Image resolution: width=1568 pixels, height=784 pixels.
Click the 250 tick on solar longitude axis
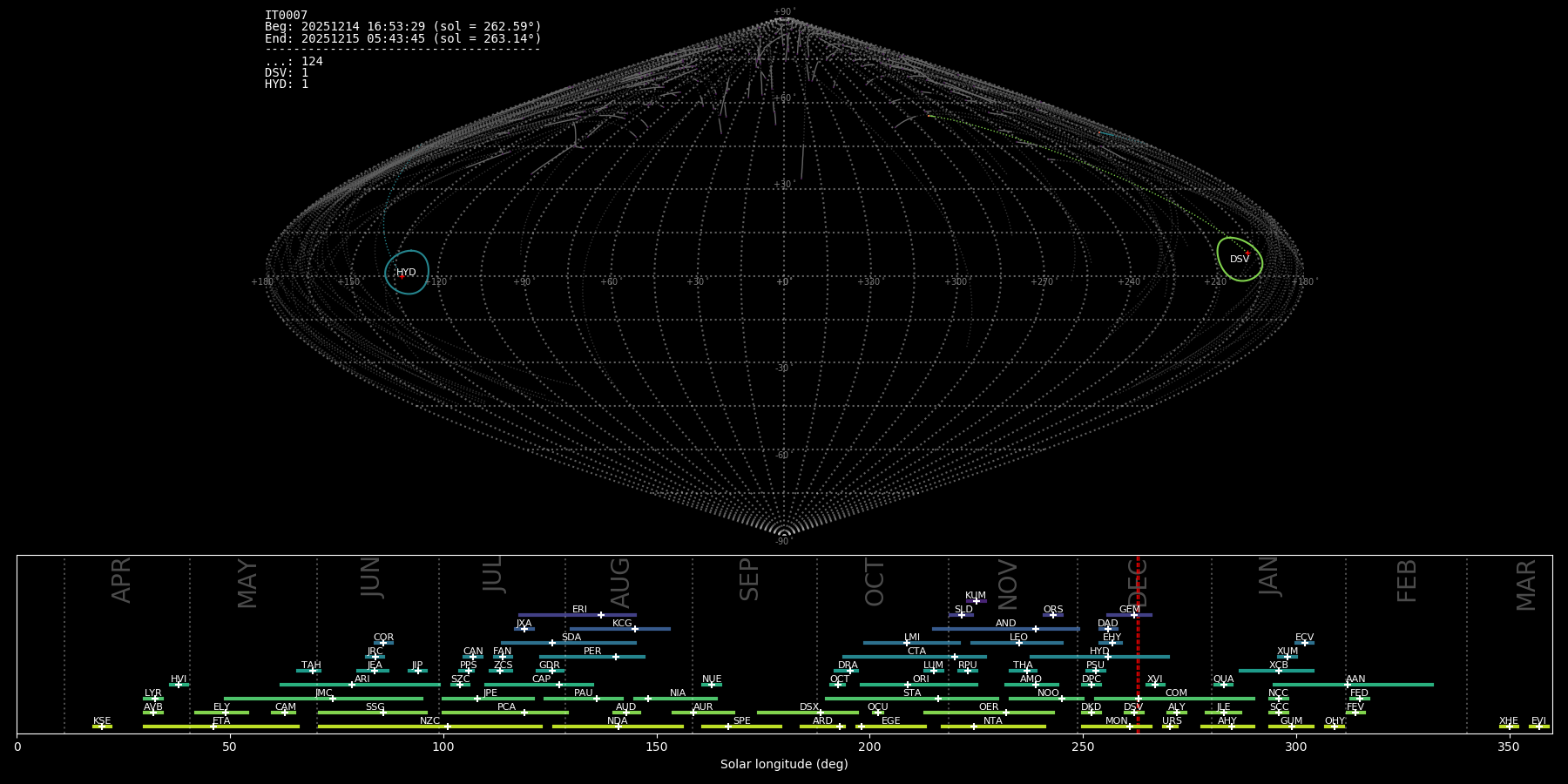click(x=1083, y=747)
